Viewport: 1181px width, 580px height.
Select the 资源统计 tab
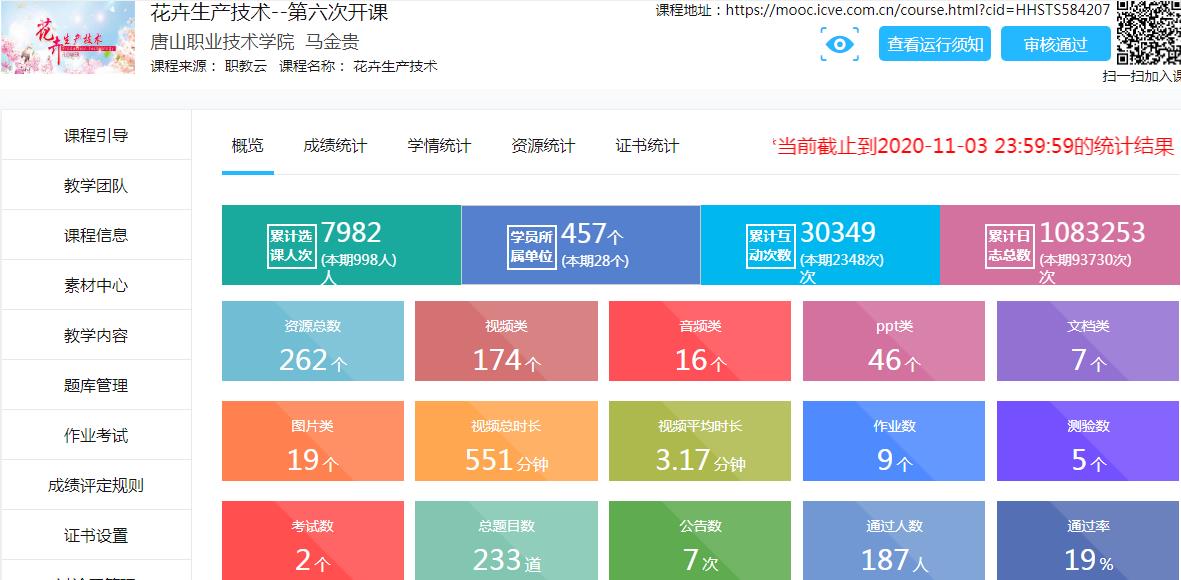click(x=543, y=146)
